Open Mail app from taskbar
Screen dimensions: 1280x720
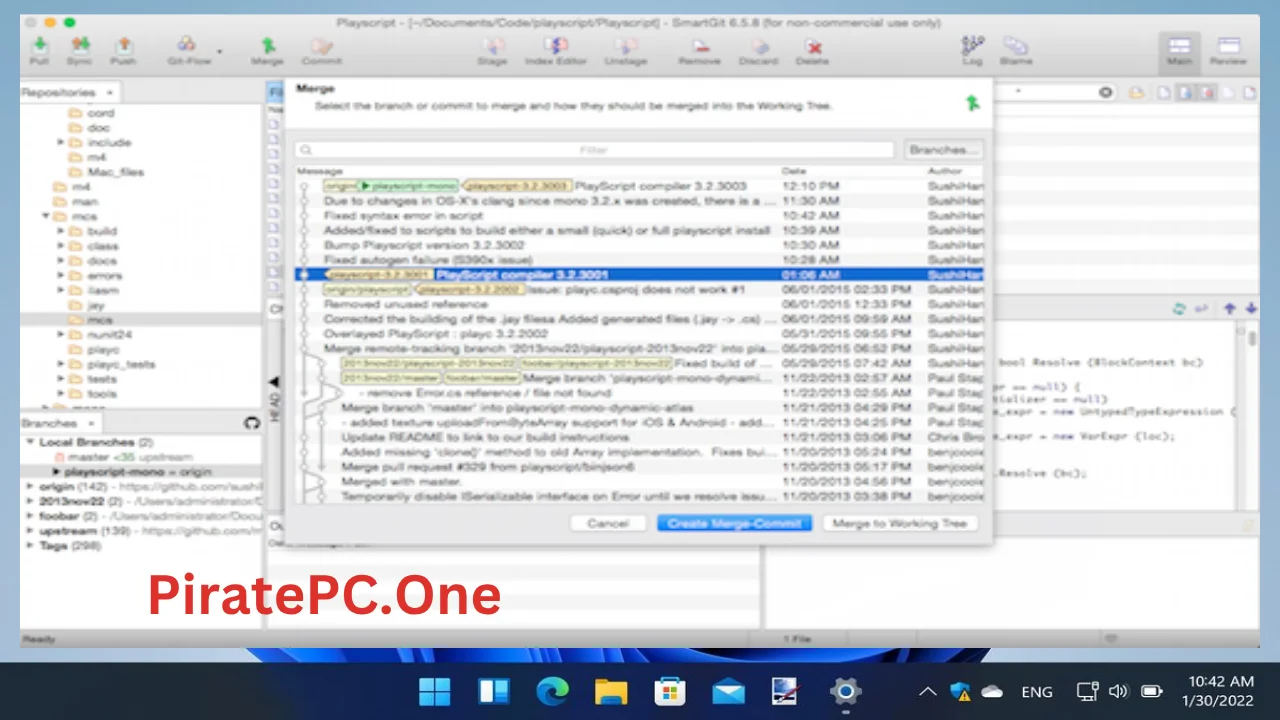[x=728, y=691]
